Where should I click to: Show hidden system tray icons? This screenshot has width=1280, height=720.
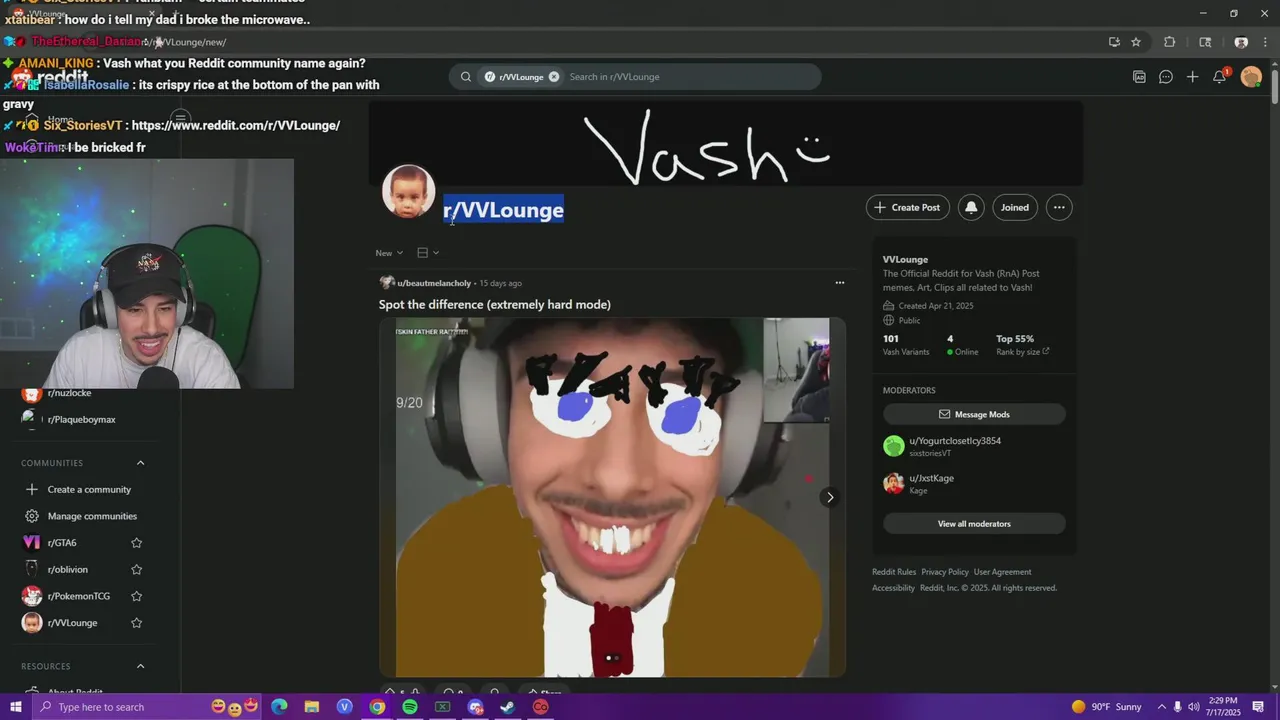[x=1160, y=707]
